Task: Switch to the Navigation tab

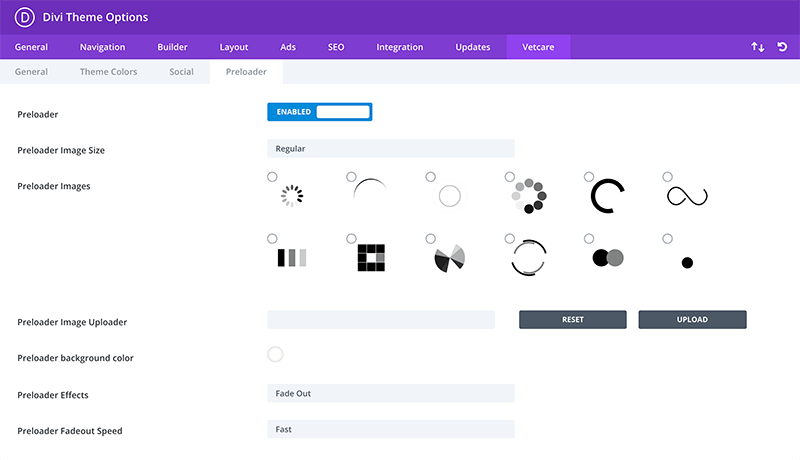Action: click(x=103, y=47)
